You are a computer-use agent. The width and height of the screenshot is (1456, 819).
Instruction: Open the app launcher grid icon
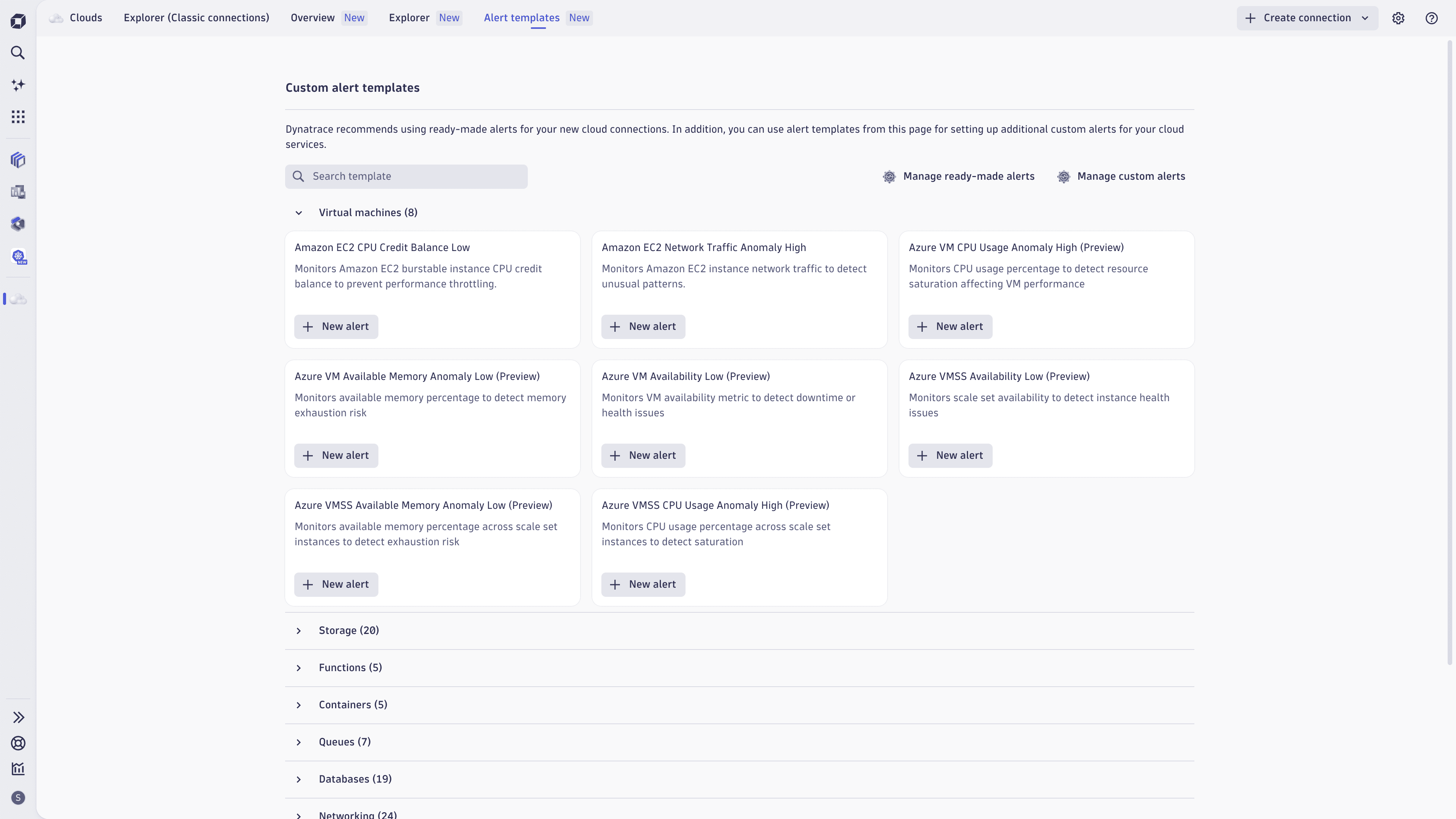click(x=17, y=116)
